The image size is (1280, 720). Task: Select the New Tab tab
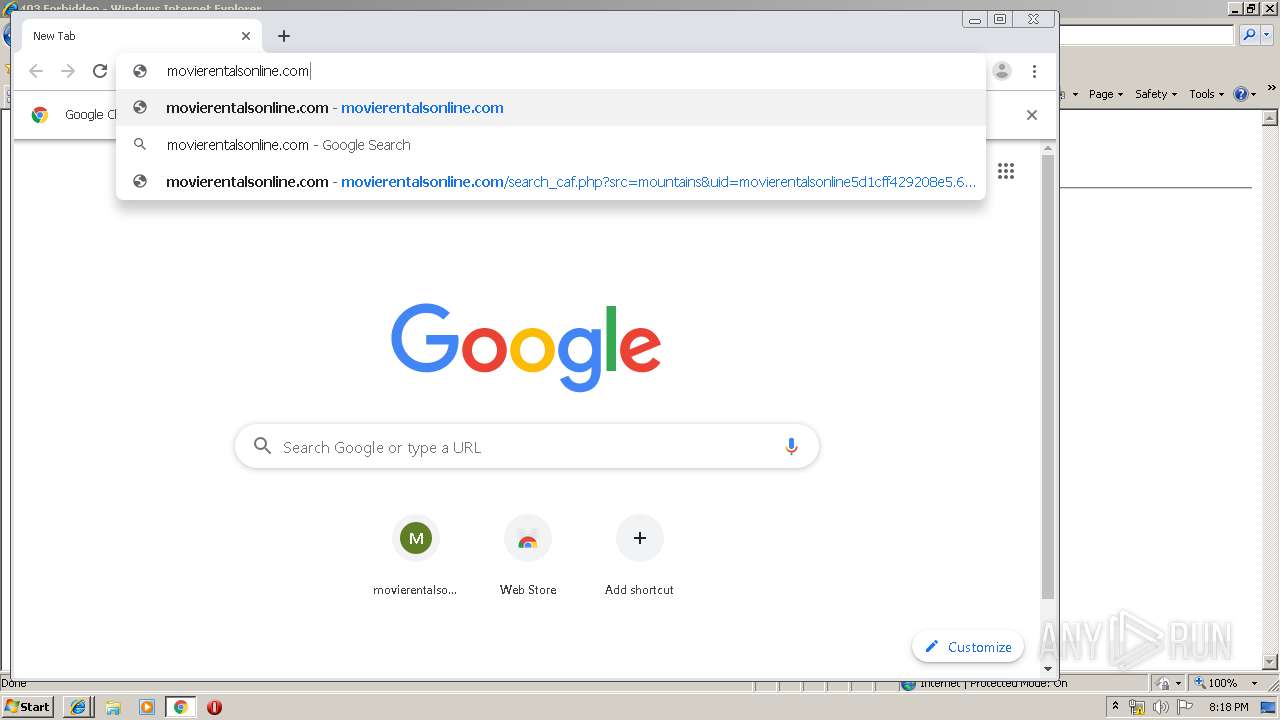coord(141,36)
